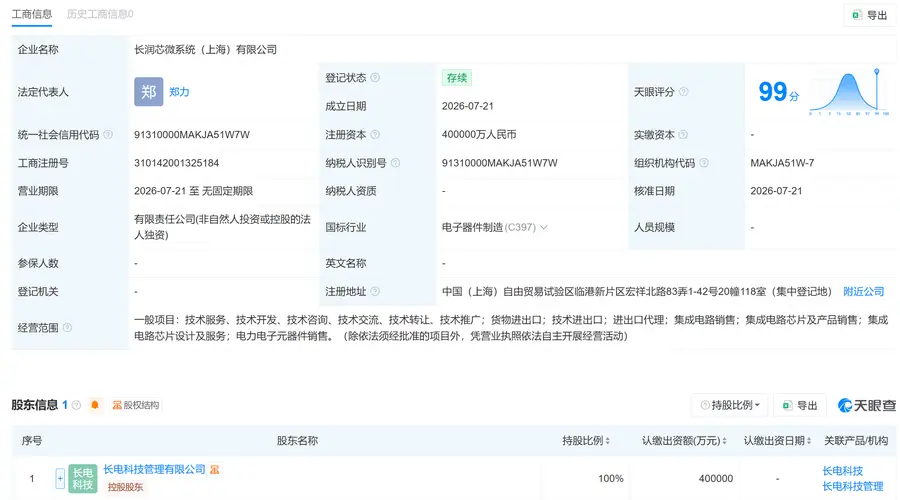
Task: Click credit code 91310000MAKJA51W7W under 统一社会信用代码
Action: pos(192,135)
